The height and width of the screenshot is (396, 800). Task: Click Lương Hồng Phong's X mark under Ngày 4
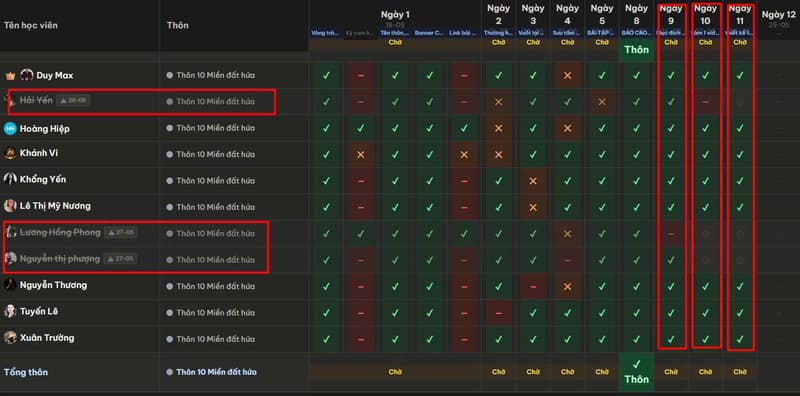(x=567, y=234)
